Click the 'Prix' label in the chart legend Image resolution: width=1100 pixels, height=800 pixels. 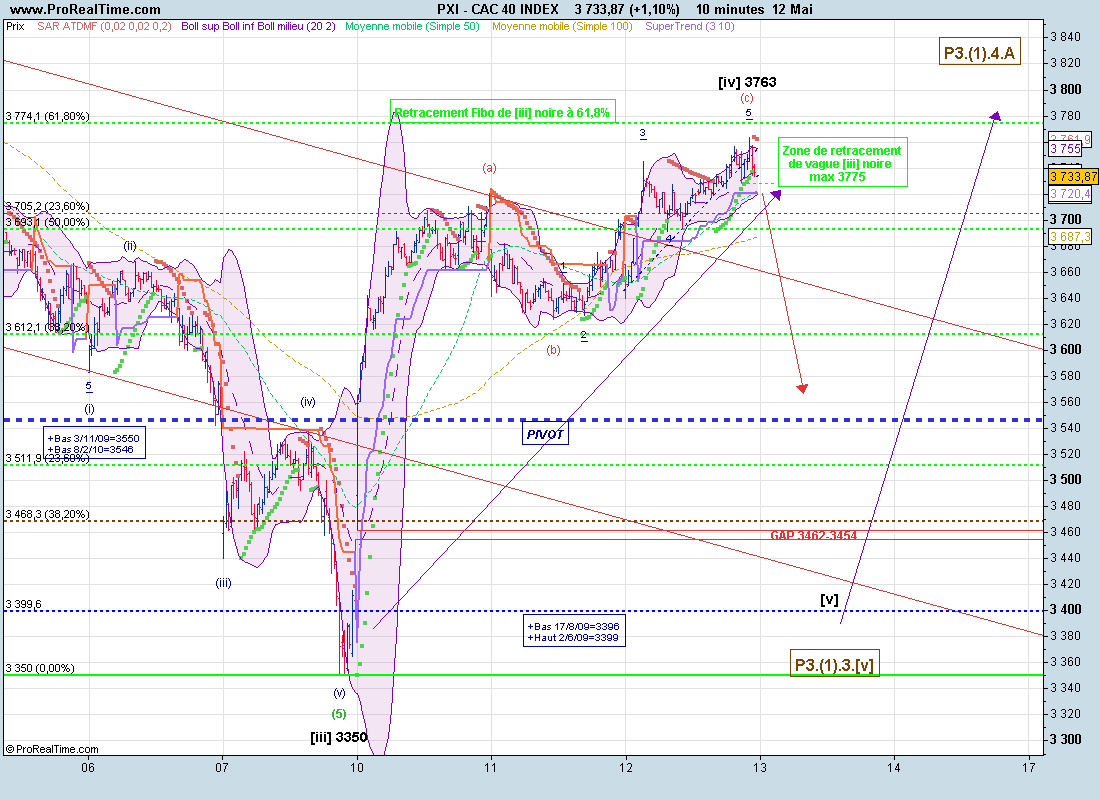(x=15, y=27)
